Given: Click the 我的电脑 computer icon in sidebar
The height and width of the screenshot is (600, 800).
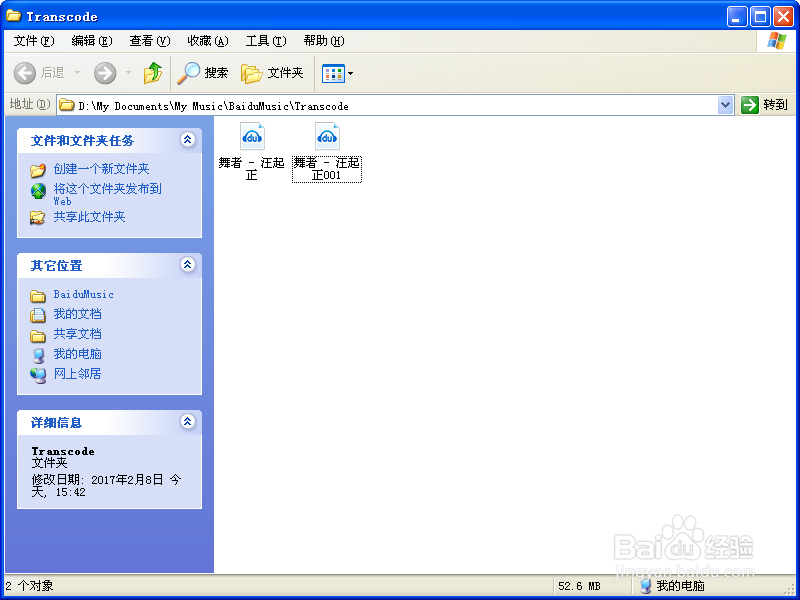Looking at the screenshot, I should 38,356.
